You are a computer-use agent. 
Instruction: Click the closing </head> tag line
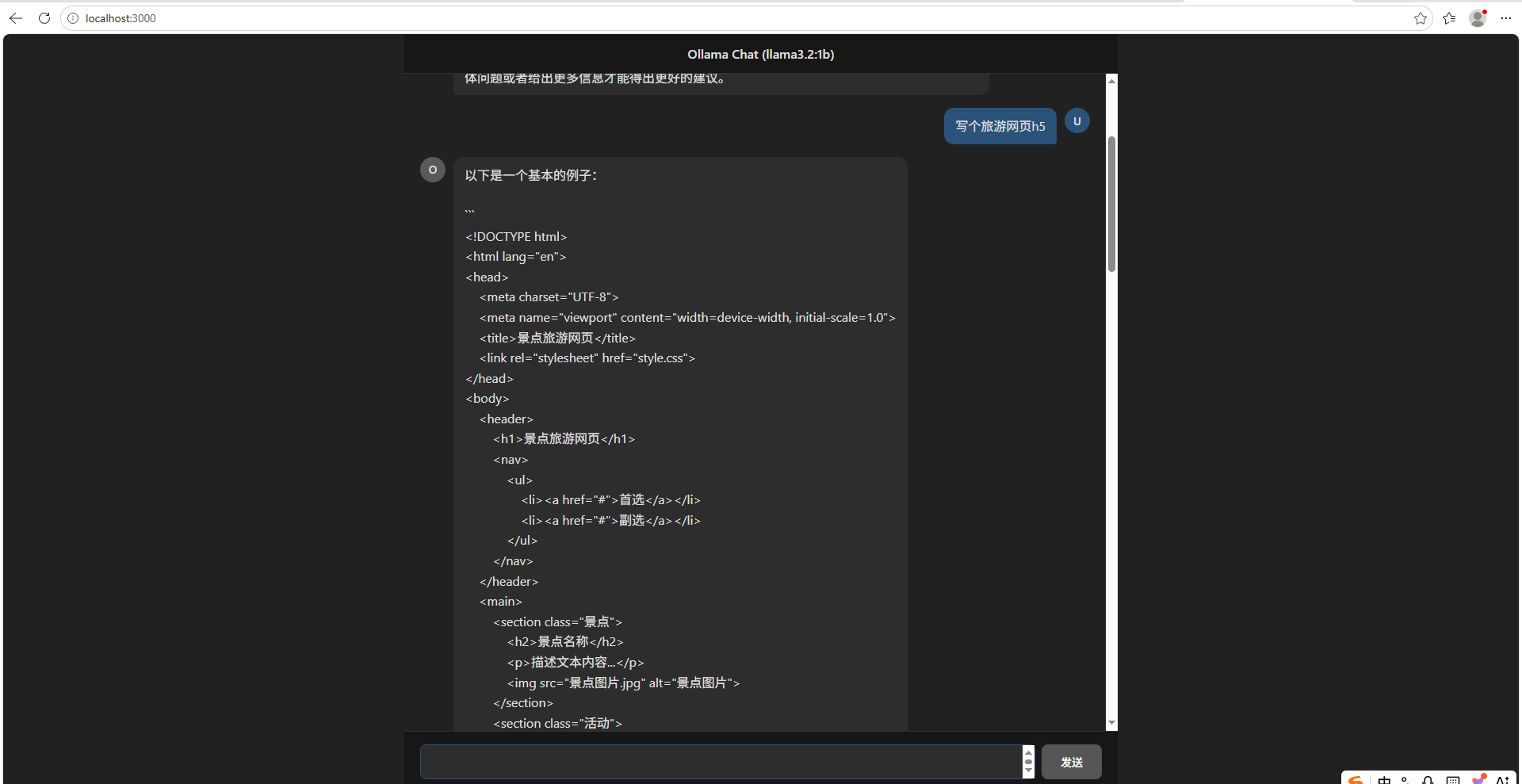coord(489,379)
